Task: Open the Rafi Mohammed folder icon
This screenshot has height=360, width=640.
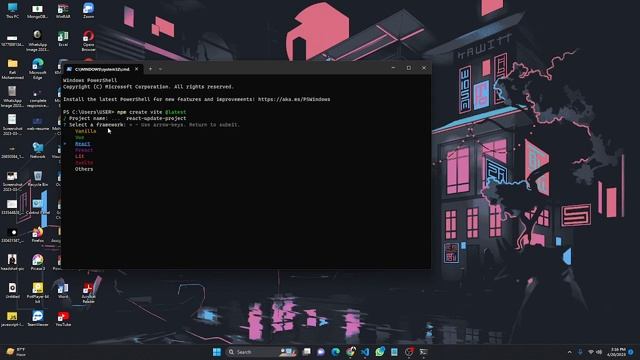Action: click(12, 68)
